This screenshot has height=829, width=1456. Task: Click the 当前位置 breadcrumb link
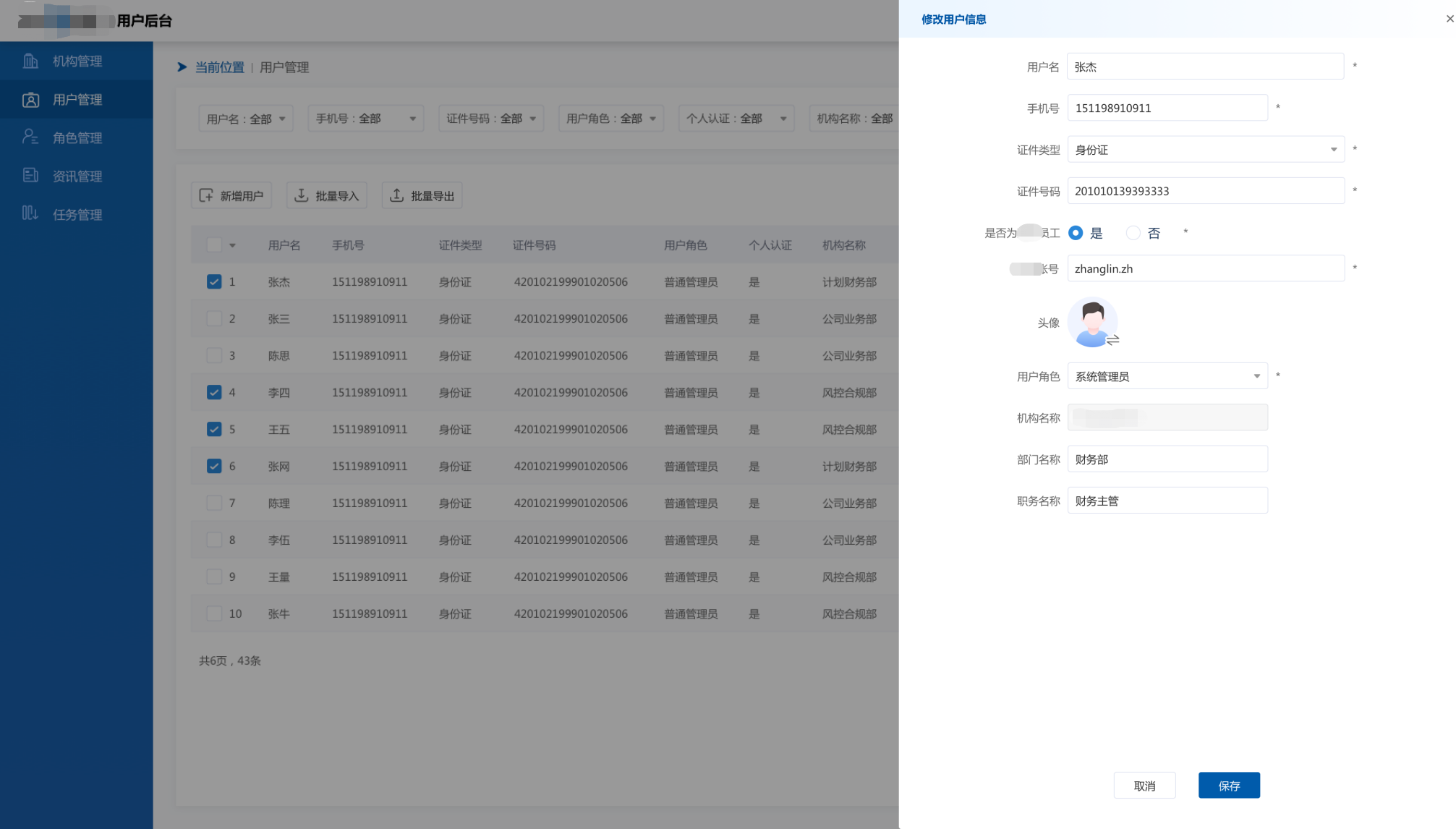220,67
